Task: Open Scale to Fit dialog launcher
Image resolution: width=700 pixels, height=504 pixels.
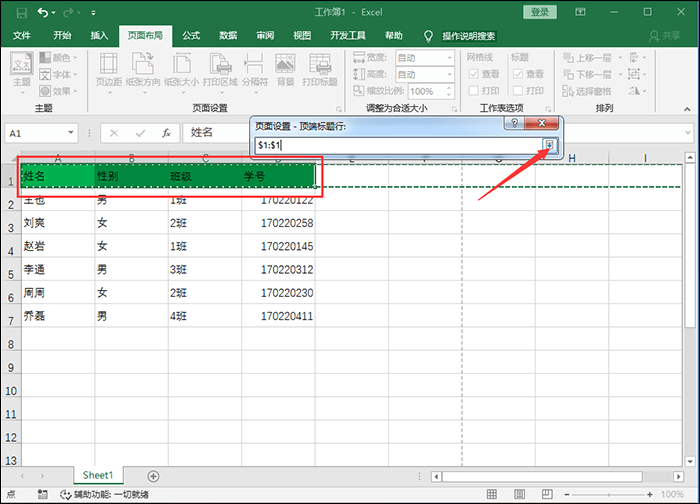Action: (x=454, y=108)
